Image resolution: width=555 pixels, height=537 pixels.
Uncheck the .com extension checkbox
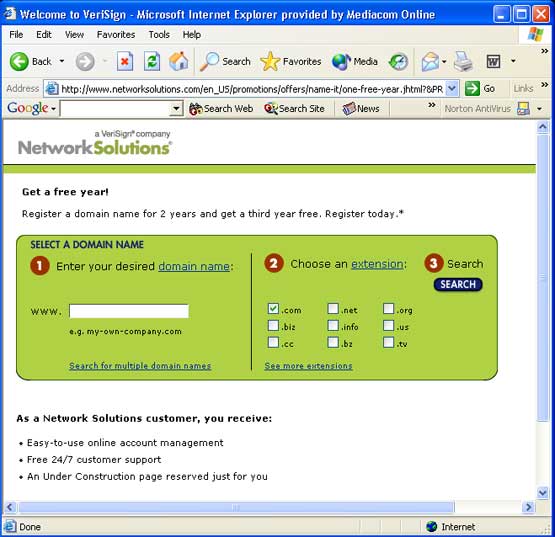[273, 309]
